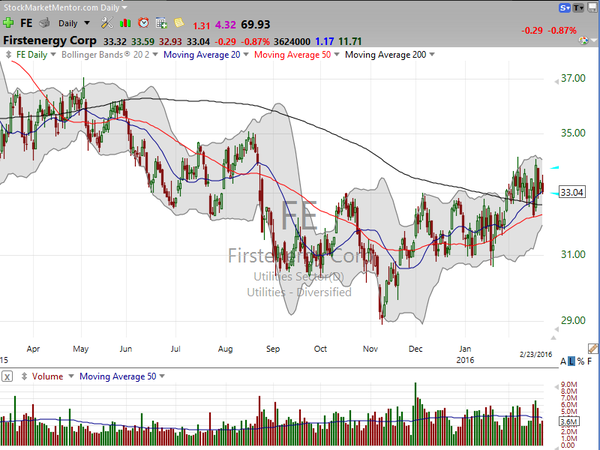Click the Dec label on the time axis
Screen dimensions: 600x450
(415, 349)
